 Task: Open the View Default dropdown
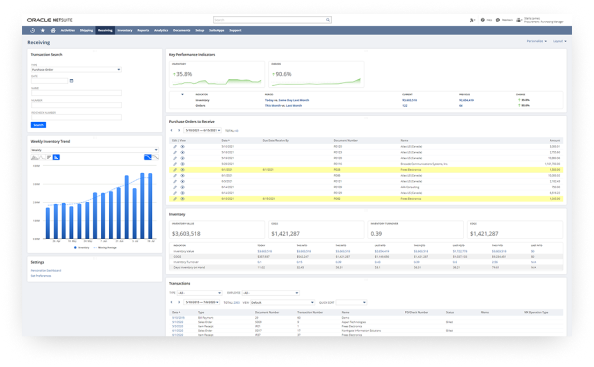282,302
